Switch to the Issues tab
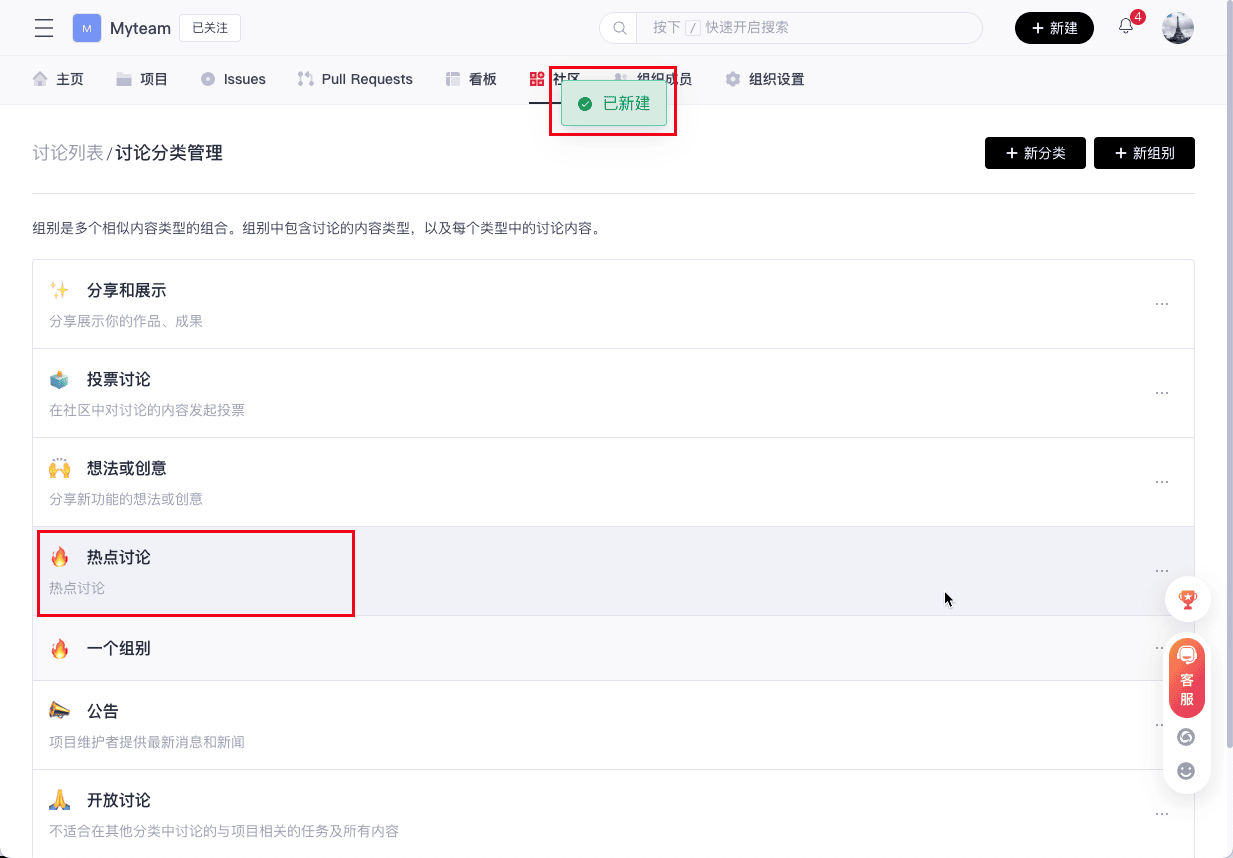 click(x=233, y=79)
